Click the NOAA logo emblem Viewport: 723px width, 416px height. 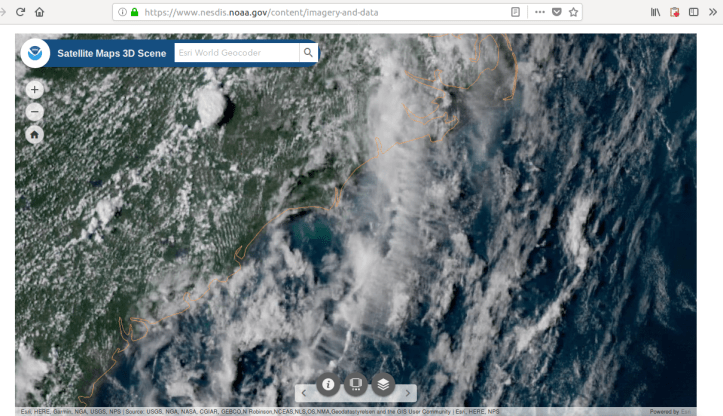34,53
